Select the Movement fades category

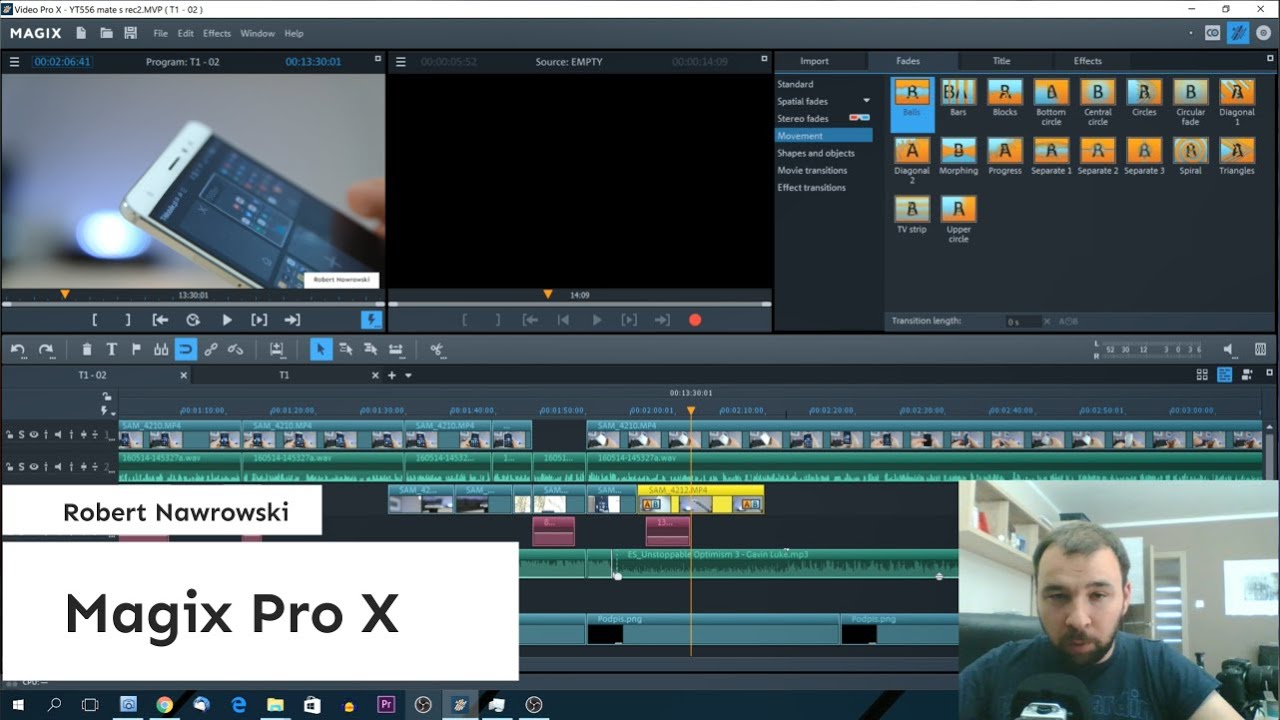(824, 135)
